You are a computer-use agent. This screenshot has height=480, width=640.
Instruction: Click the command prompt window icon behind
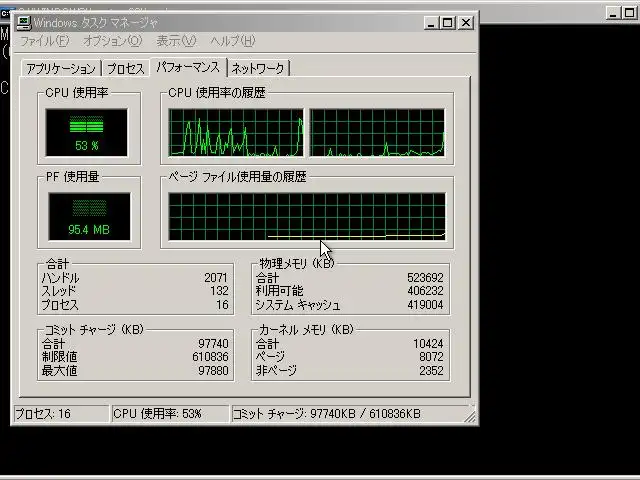[6, 13]
